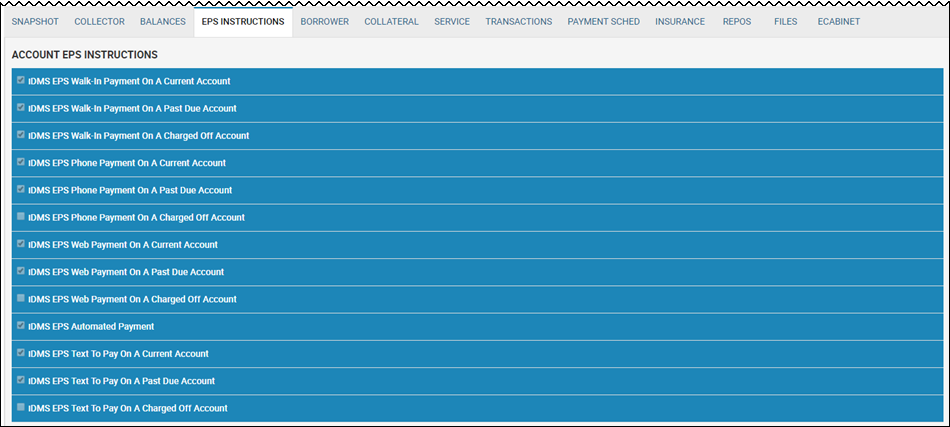The image size is (950, 427).
Task: Open the Snapshot tab
Action: 35,21
